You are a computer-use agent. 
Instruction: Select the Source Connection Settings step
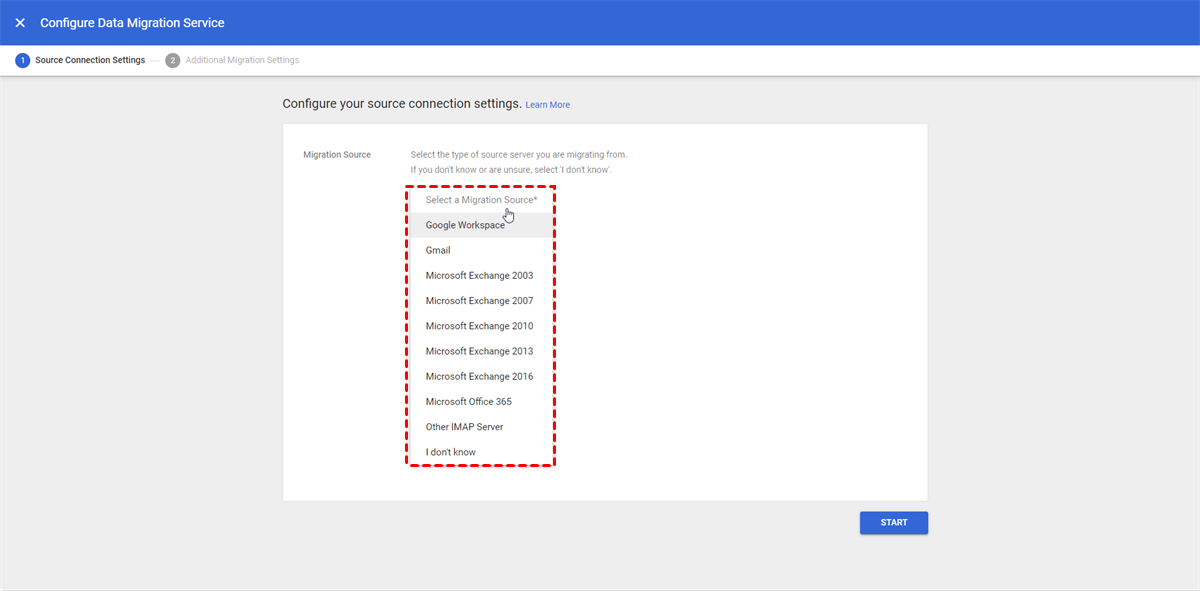[x=90, y=60]
